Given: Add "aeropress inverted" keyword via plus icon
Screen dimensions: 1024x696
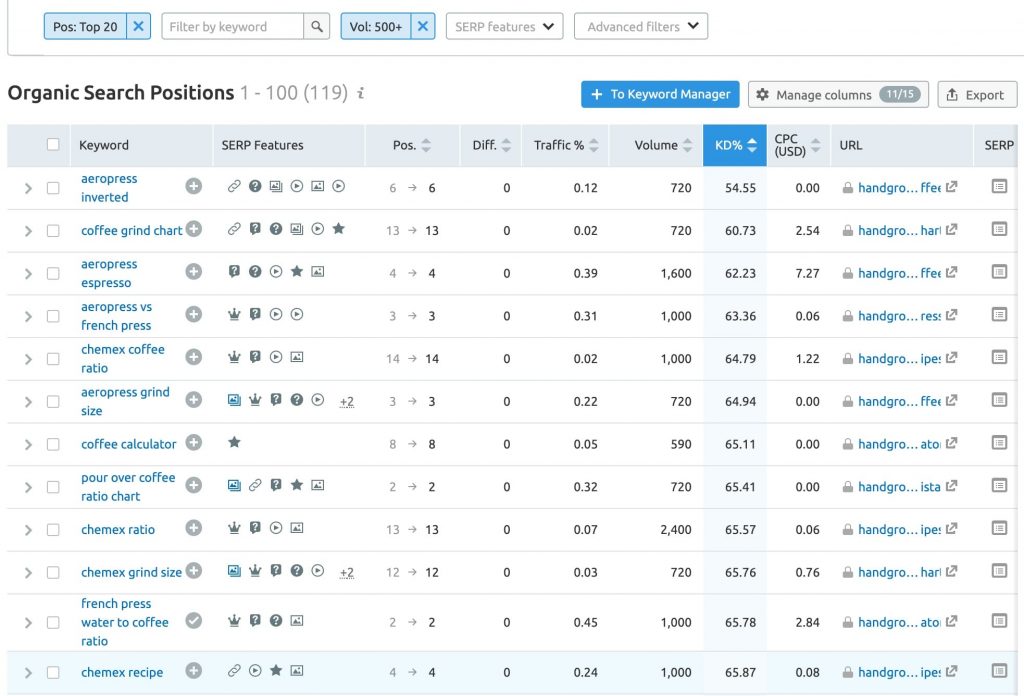Looking at the screenshot, I should pos(196,186).
